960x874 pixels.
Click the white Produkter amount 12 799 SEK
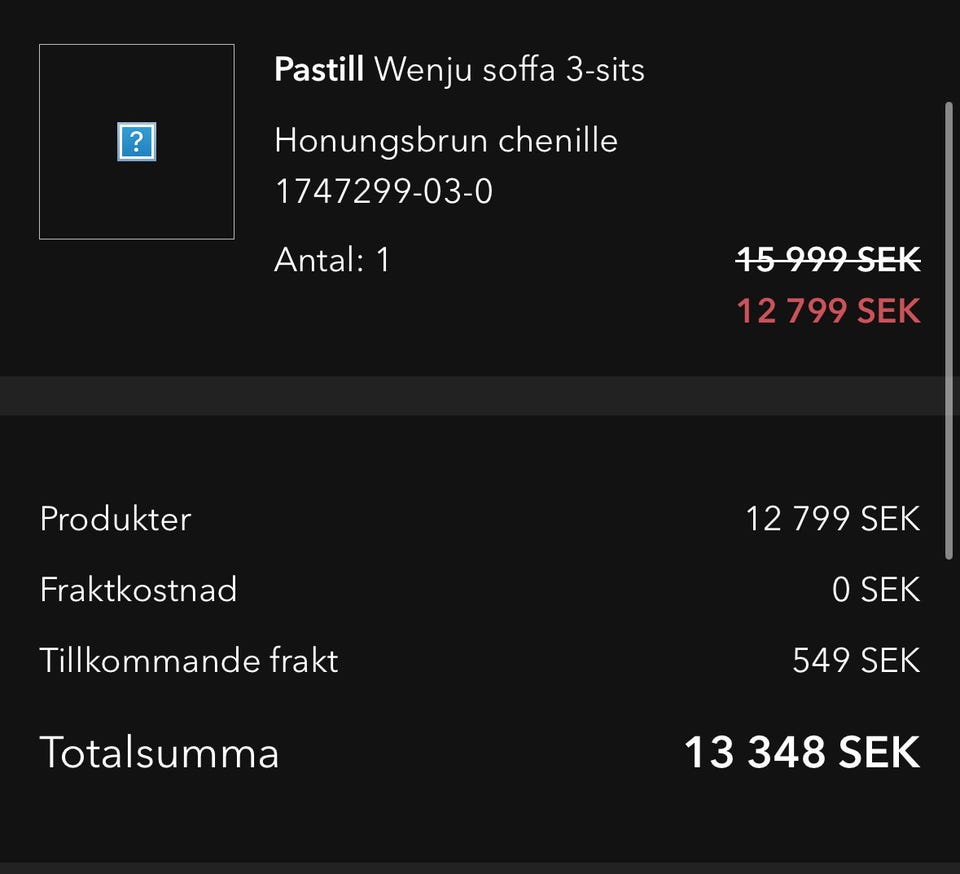point(832,519)
